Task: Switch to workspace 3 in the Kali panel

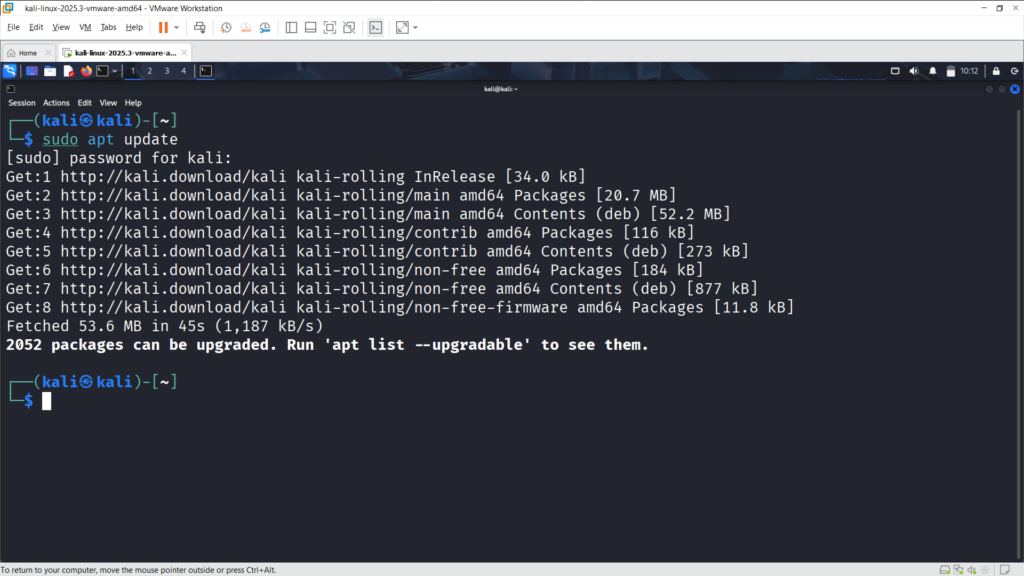Action: click(166, 71)
